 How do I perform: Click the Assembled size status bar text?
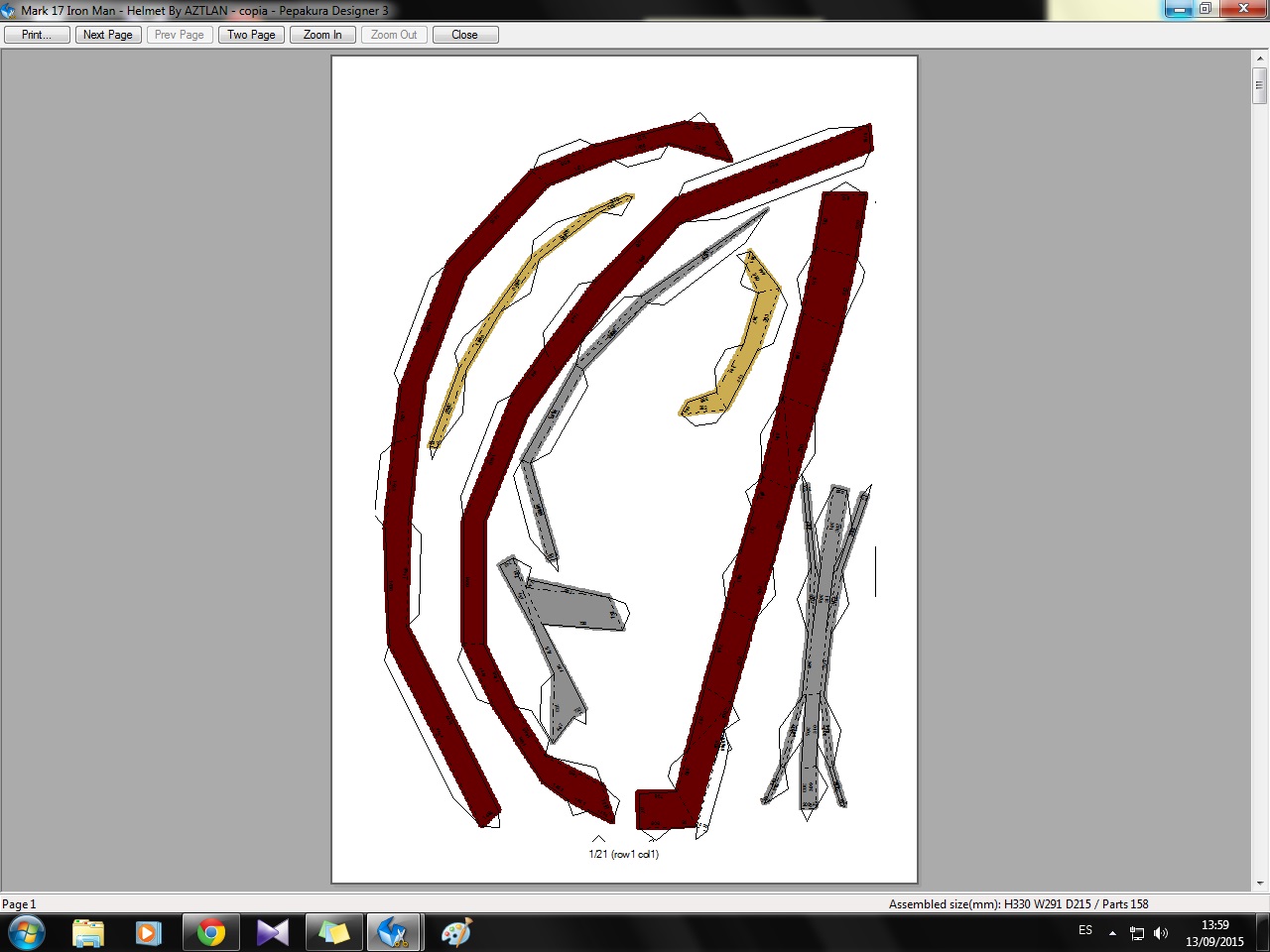pos(1018,904)
